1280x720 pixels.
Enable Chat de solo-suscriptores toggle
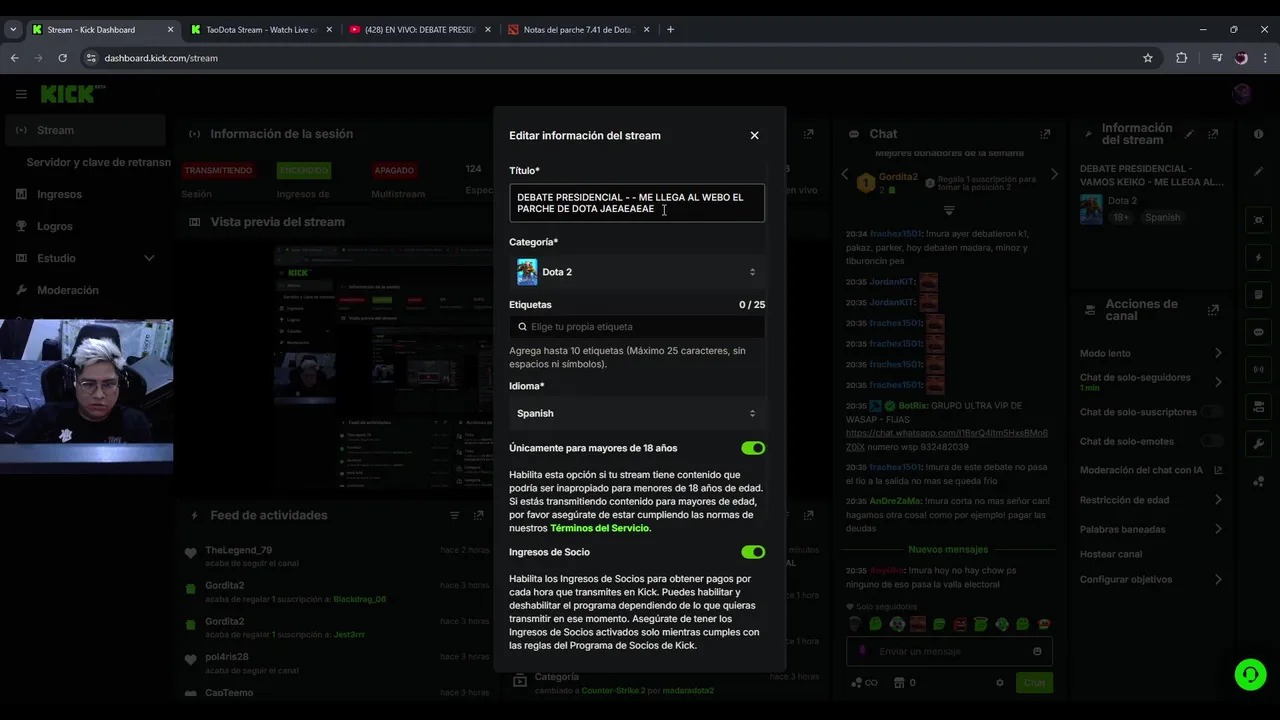coord(1212,412)
